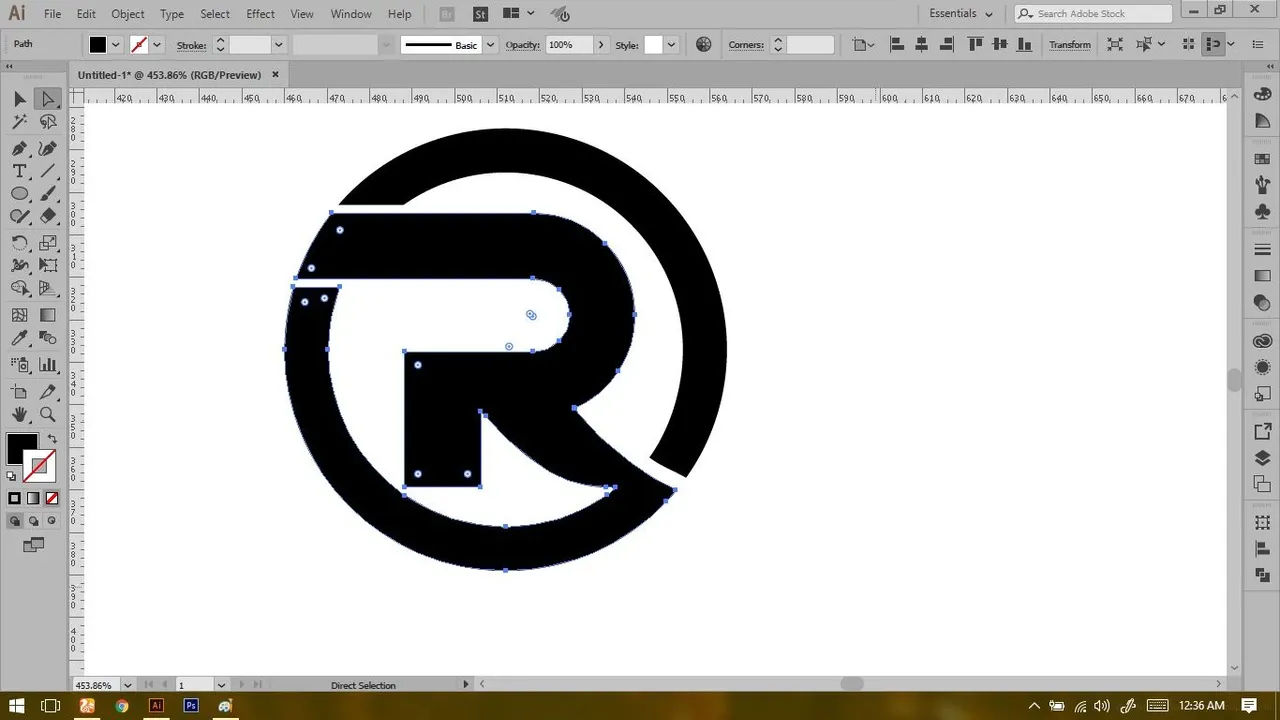
Task: Expand the Opacity slider arrow
Action: click(x=600, y=45)
